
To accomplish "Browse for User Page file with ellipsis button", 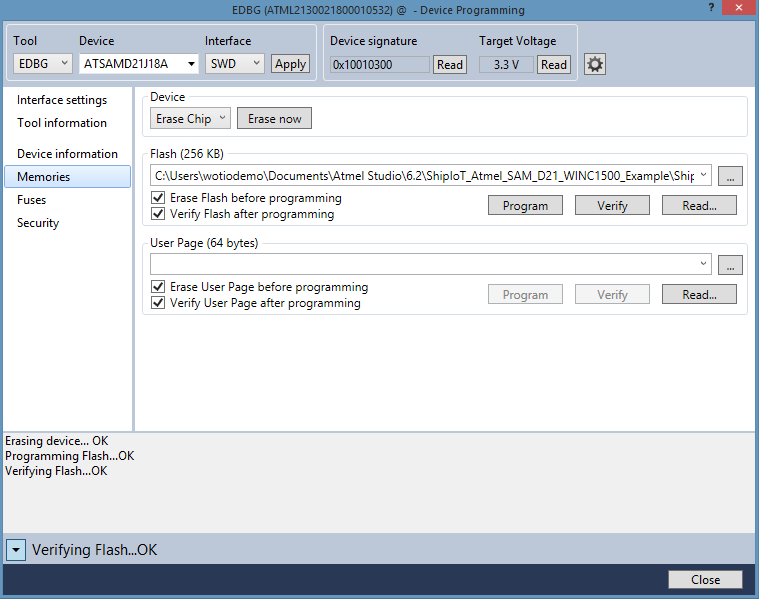I will 730,265.
